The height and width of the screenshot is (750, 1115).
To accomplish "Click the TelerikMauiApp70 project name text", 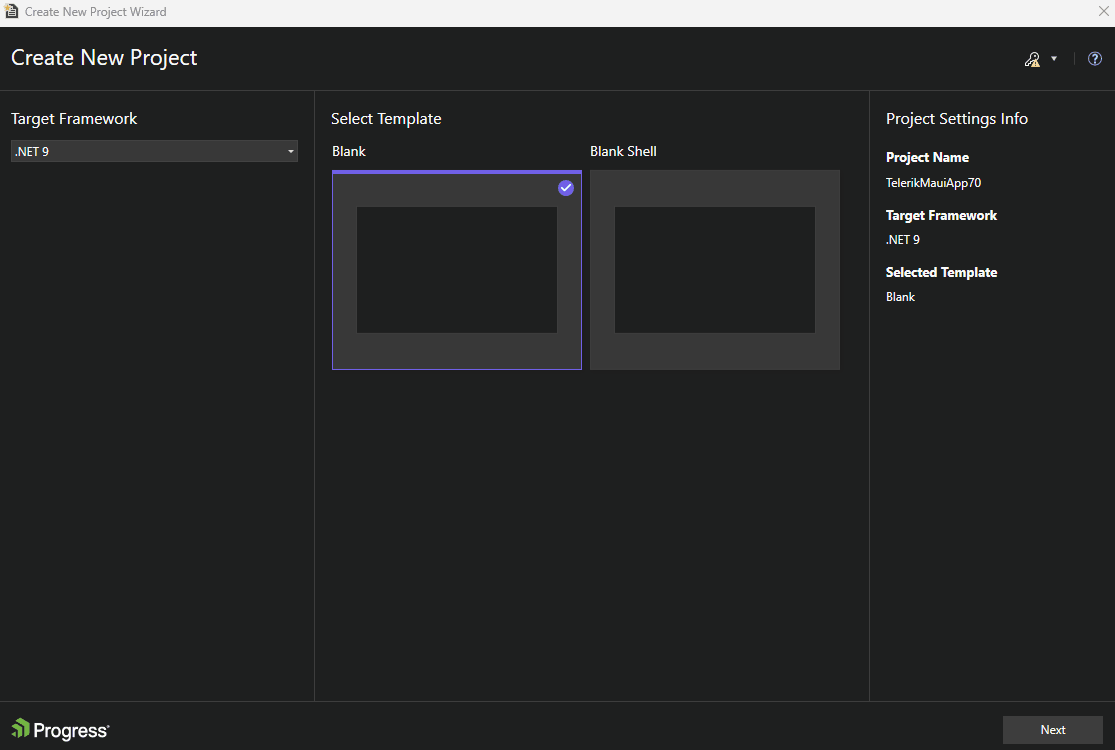I will click(933, 183).
